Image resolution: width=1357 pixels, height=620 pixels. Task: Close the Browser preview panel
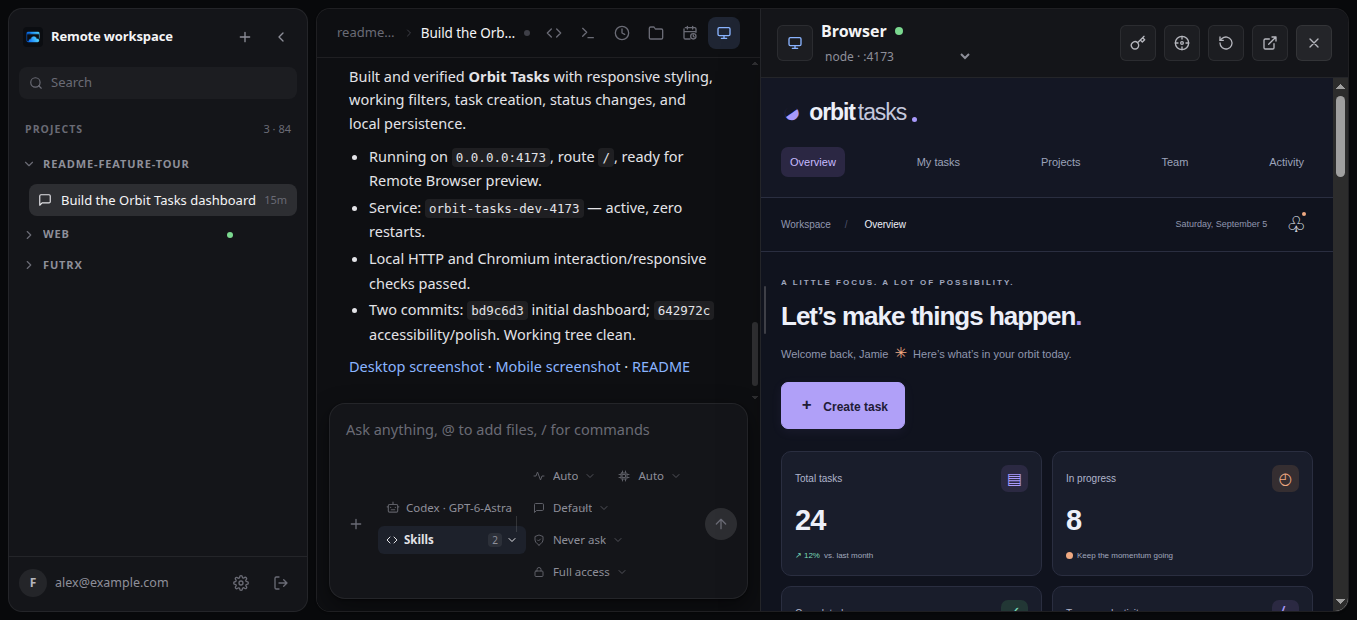pyautogui.click(x=1314, y=43)
